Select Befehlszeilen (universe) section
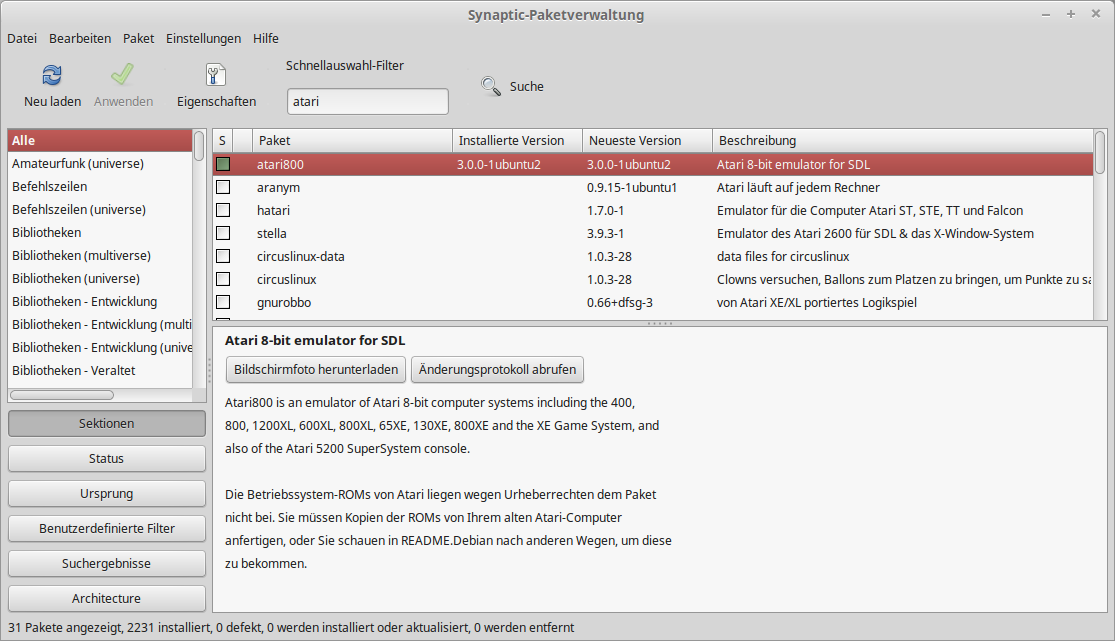 [x=100, y=210]
